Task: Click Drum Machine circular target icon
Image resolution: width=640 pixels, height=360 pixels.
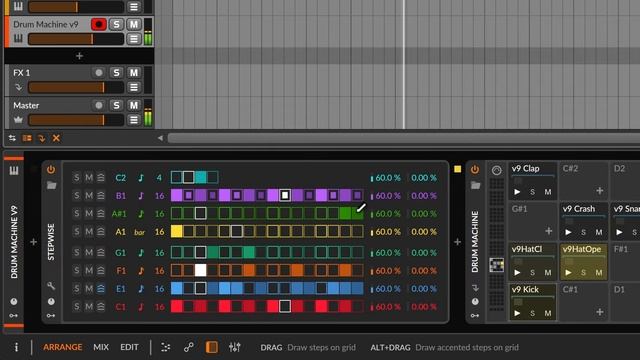Action: tap(496, 170)
